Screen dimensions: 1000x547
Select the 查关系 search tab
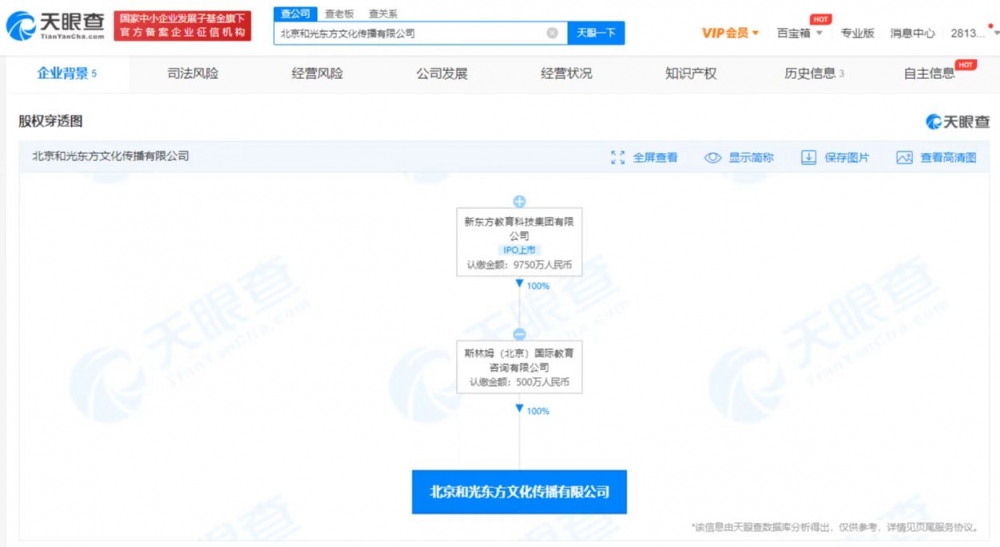[383, 13]
